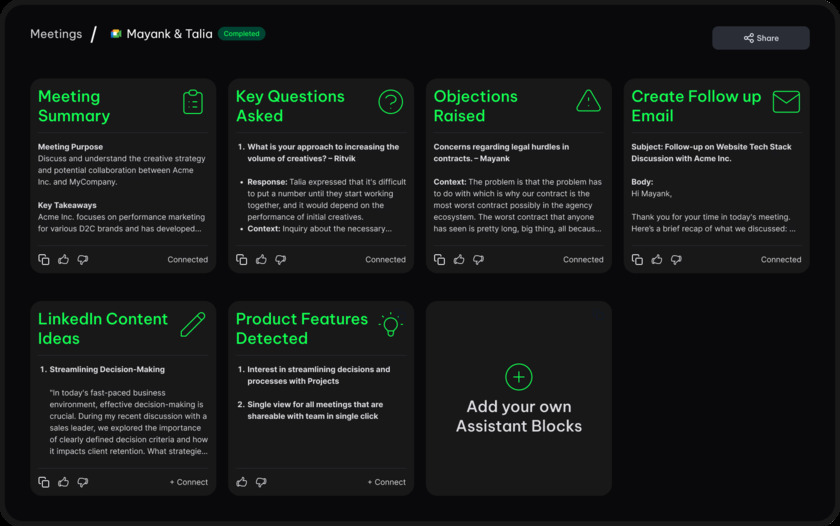Toggle Connected status on Key Questions Asked
The width and height of the screenshot is (840, 526).
[x=385, y=260]
